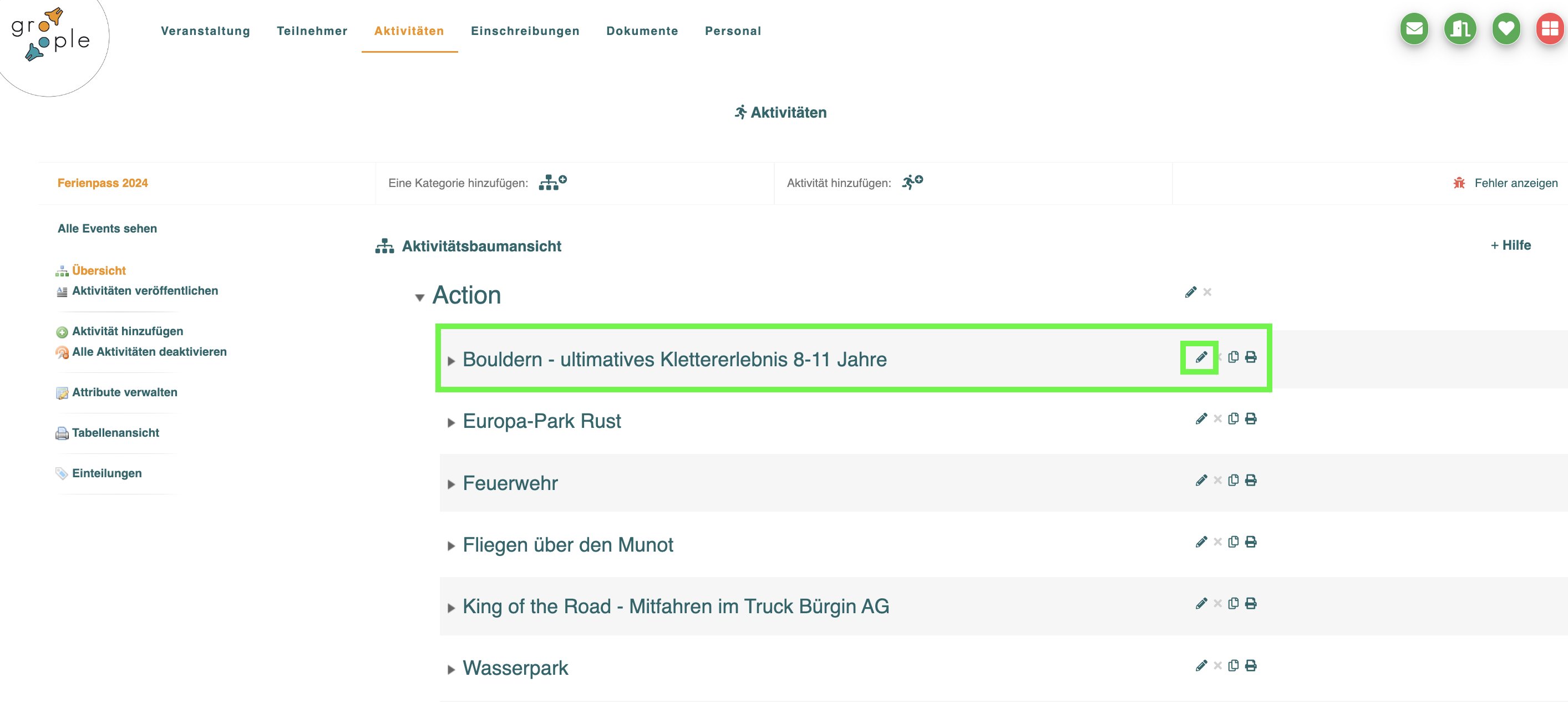Expand King of the Road arrow
The image size is (1568, 702).
[x=451, y=608]
